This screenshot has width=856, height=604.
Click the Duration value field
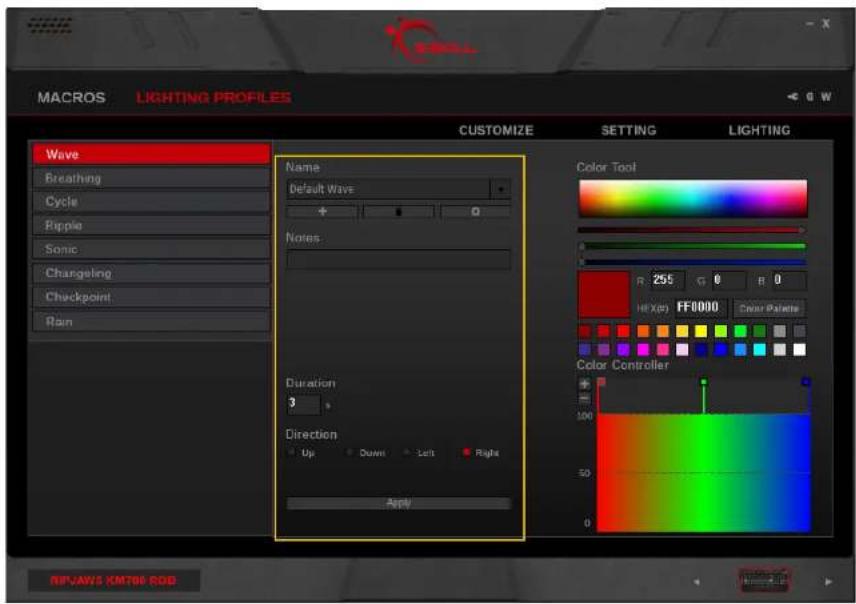(304, 404)
